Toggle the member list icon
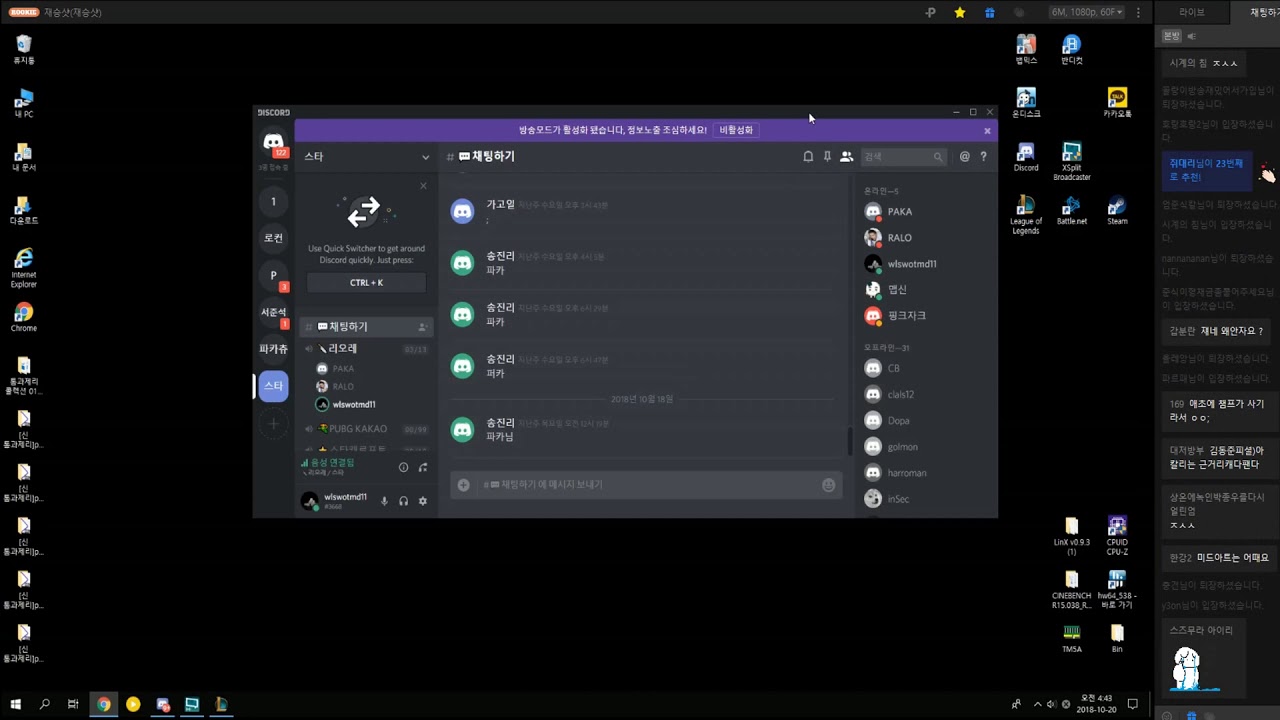The height and width of the screenshot is (720, 1280). tap(846, 157)
